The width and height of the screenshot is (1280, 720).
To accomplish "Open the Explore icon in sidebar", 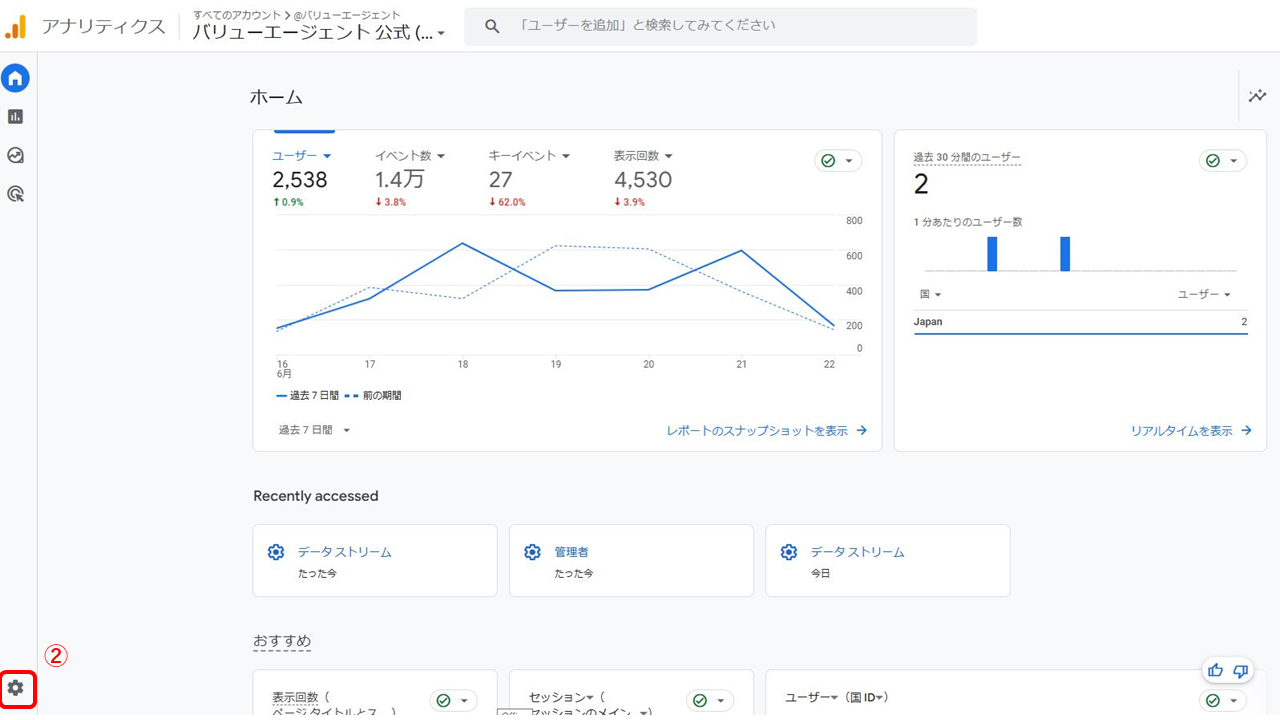I will tap(15, 156).
